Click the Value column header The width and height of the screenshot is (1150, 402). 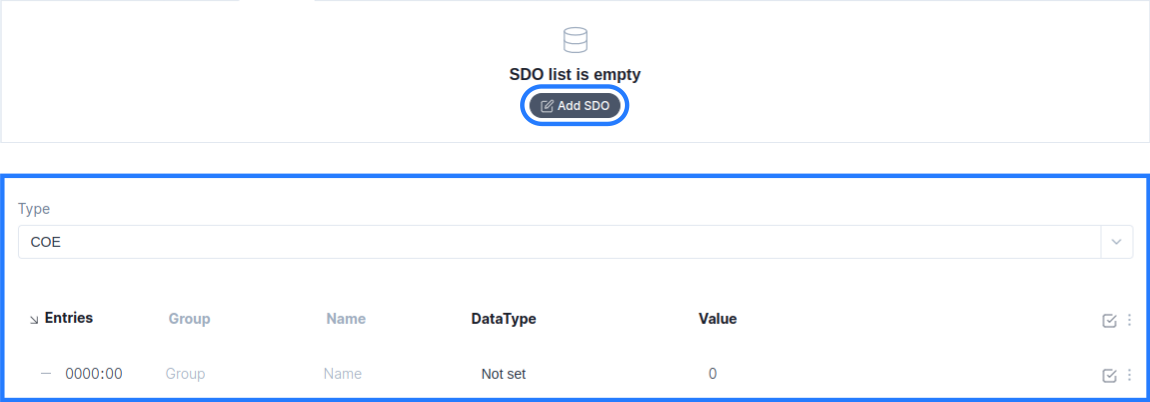[717, 318]
